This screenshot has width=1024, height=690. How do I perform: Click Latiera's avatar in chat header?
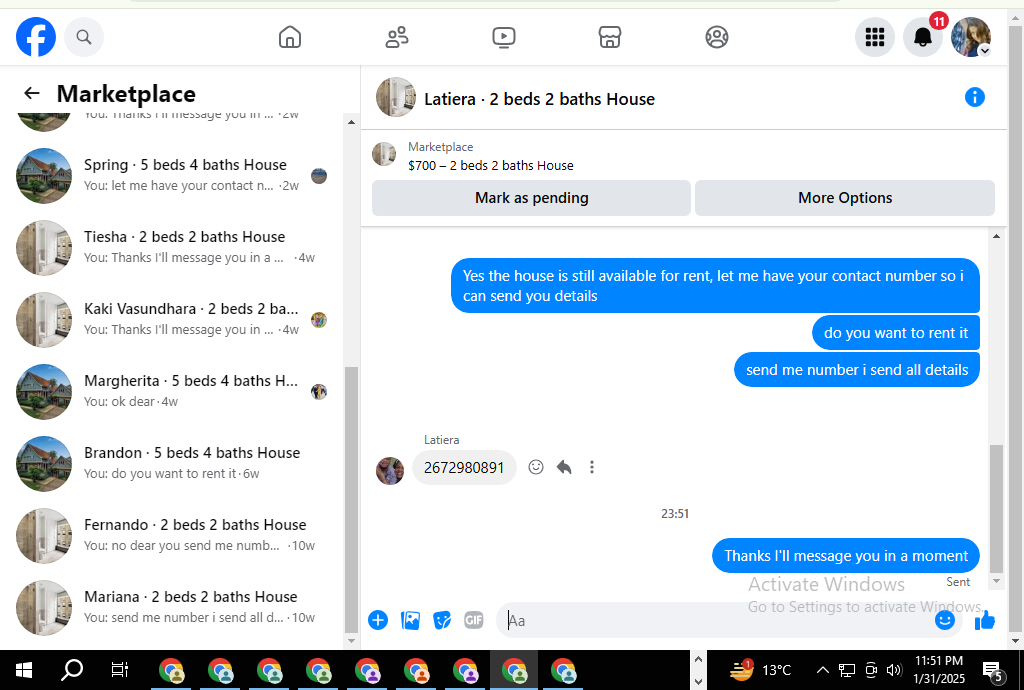[396, 97]
